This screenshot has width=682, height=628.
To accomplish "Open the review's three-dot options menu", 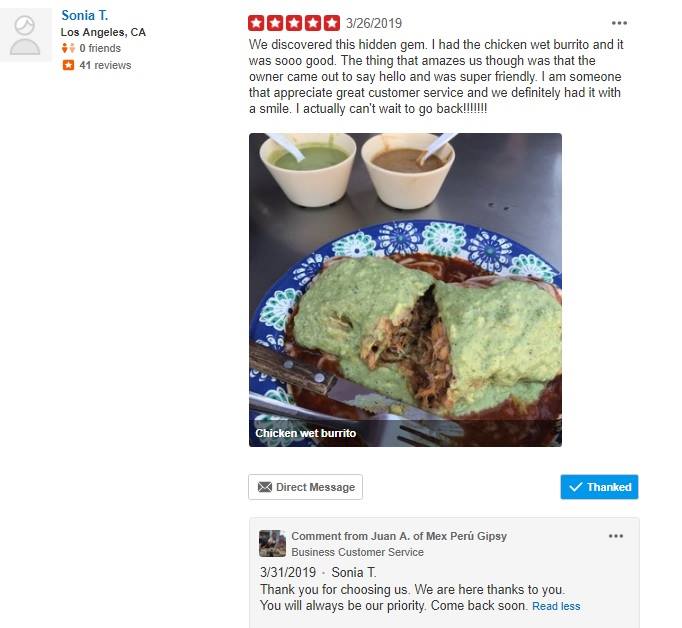I will (x=619, y=23).
